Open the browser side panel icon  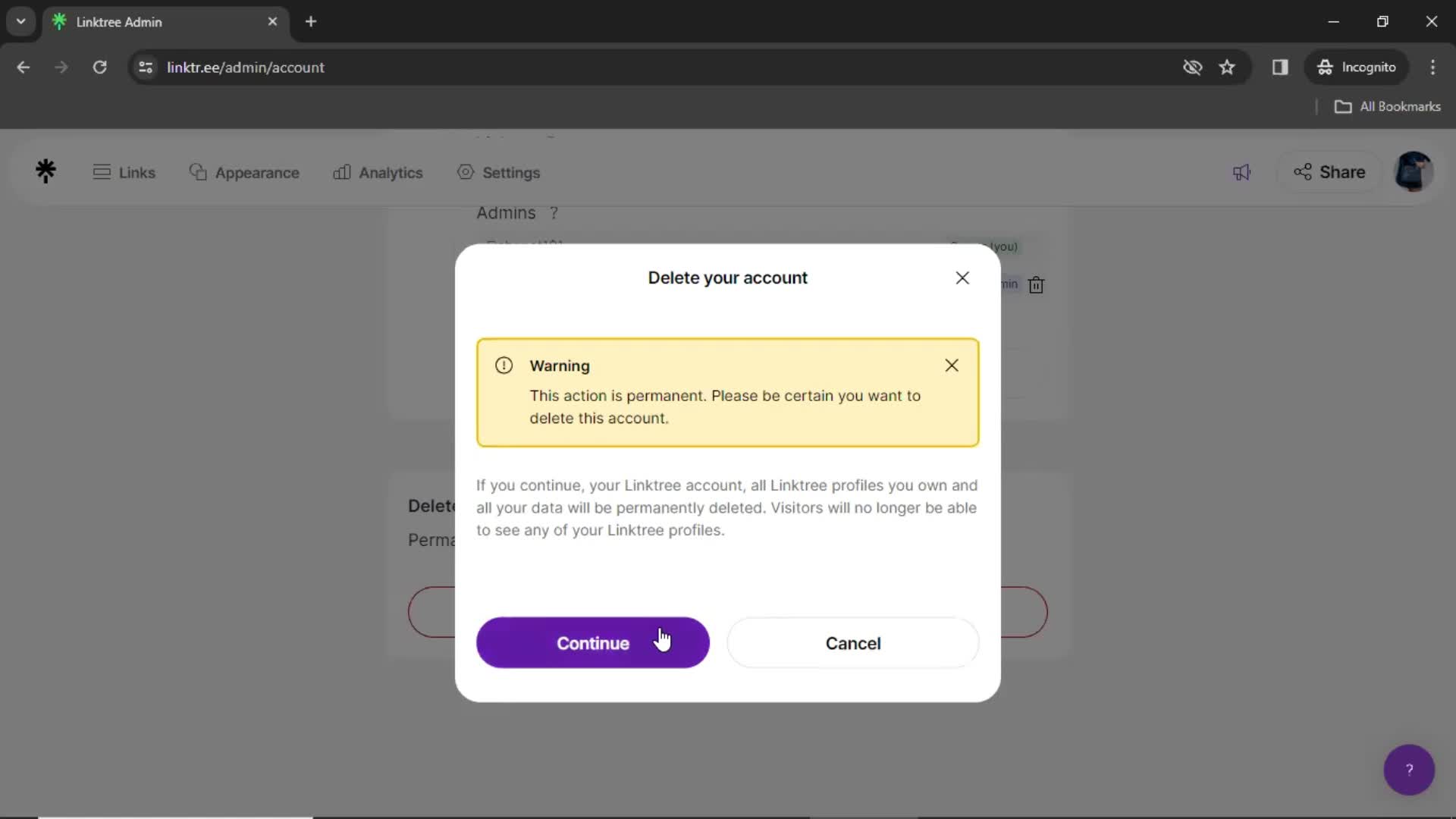(1280, 67)
